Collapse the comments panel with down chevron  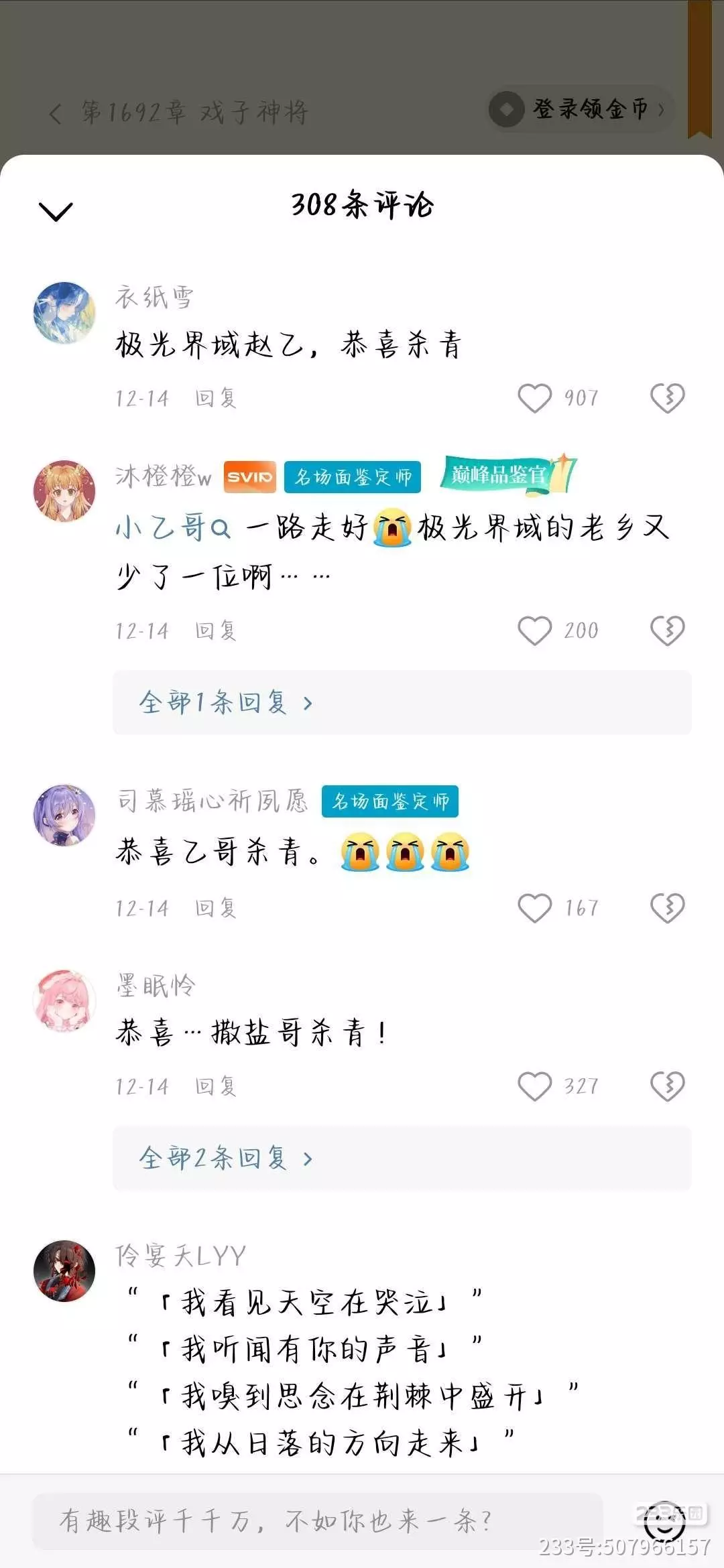coord(56,211)
